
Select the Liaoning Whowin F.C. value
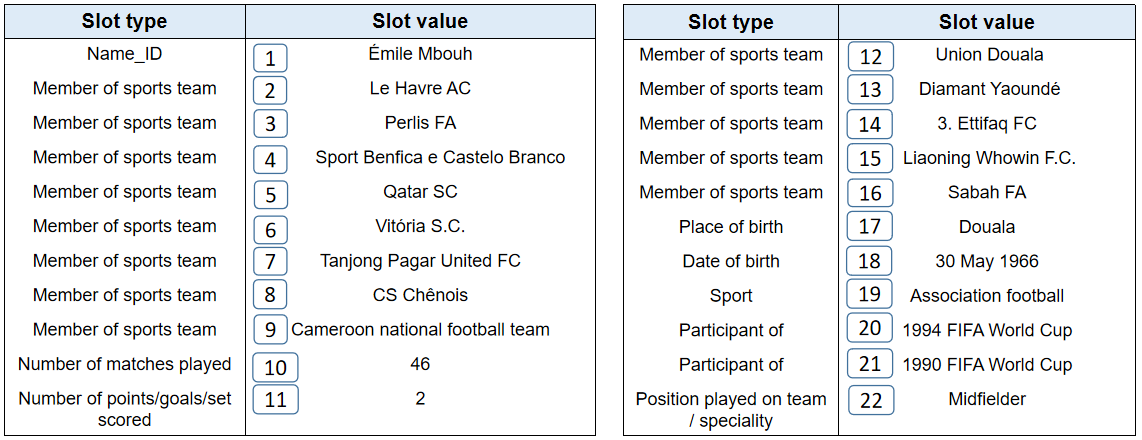click(x=989, y=158)
